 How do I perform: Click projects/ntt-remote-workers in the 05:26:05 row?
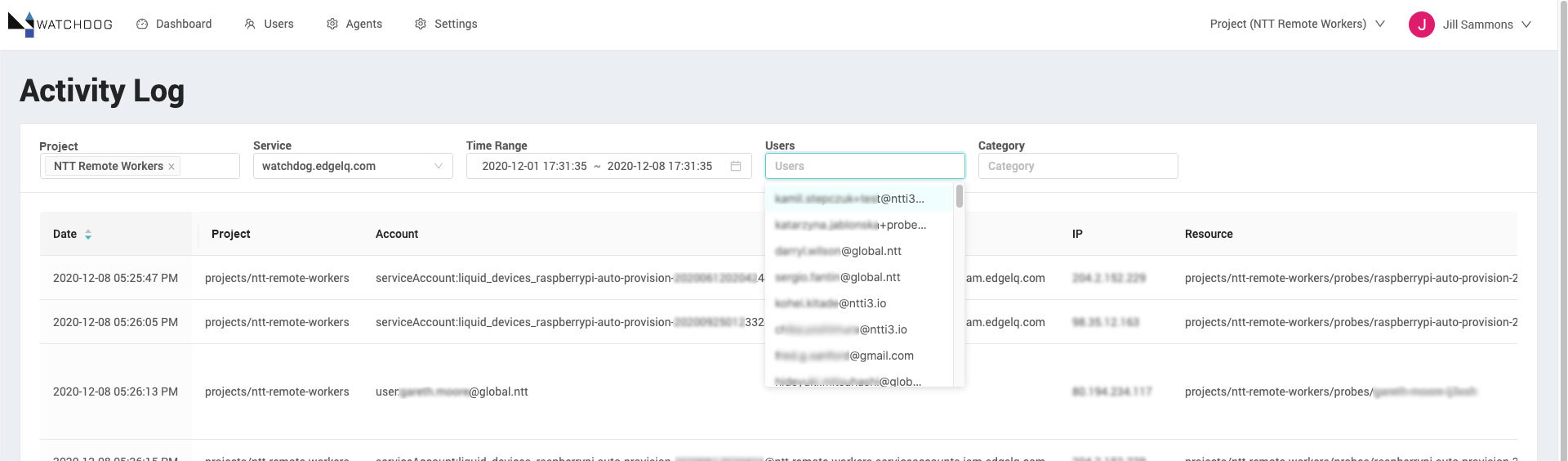277,322
